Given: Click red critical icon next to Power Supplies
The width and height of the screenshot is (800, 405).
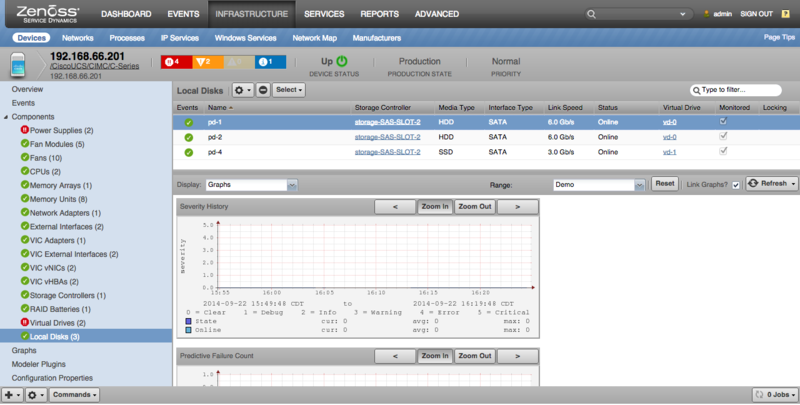Looking at the screenshot, I should point(24,130).
